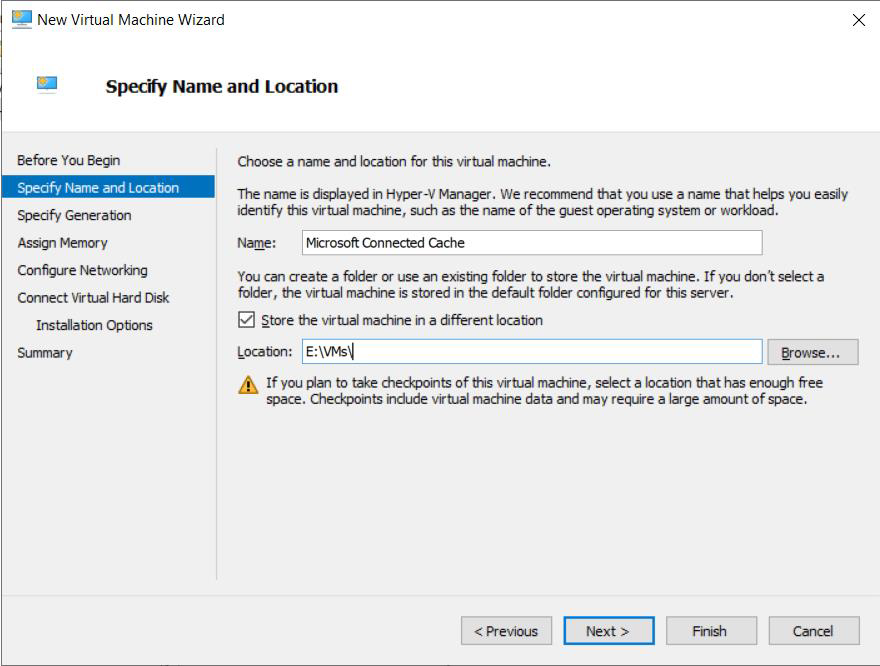The width and height of the screenshot is (880, 666).
Task: Close the New Virtual Machine Wizard
Action: click(858, 20)
